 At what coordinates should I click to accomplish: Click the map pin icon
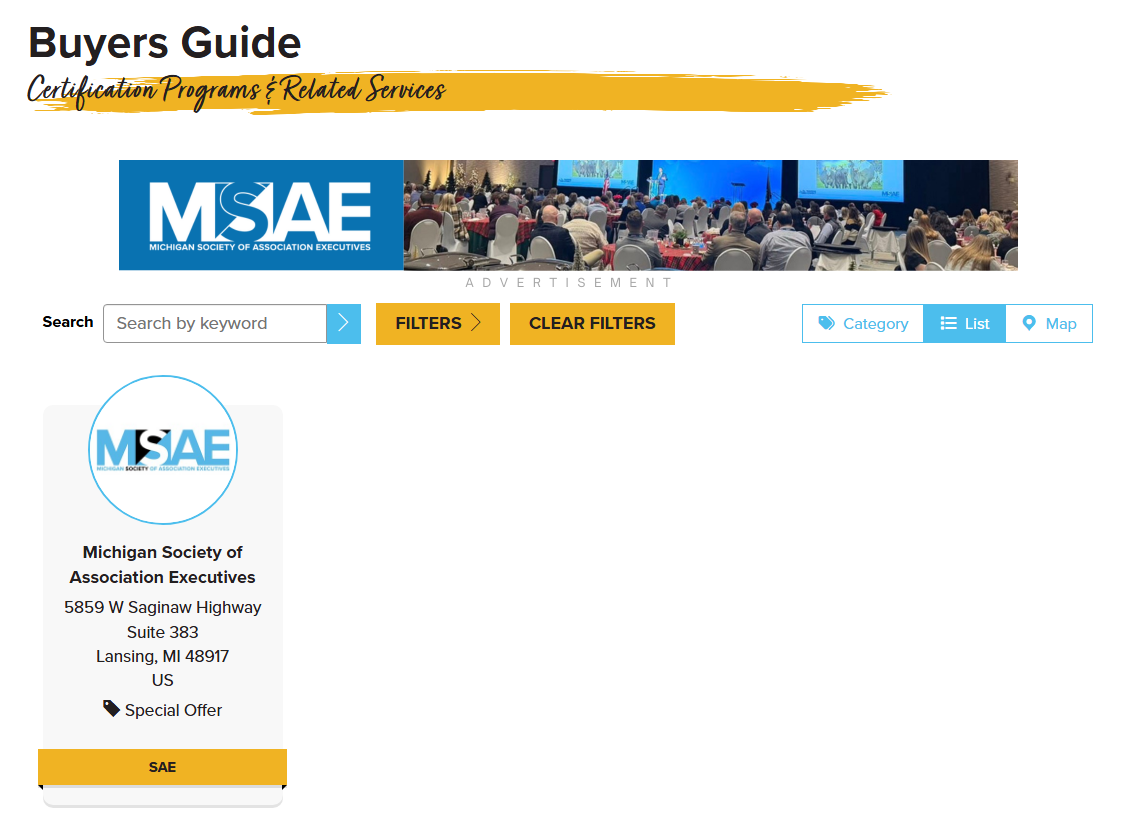click(1028, 323)
